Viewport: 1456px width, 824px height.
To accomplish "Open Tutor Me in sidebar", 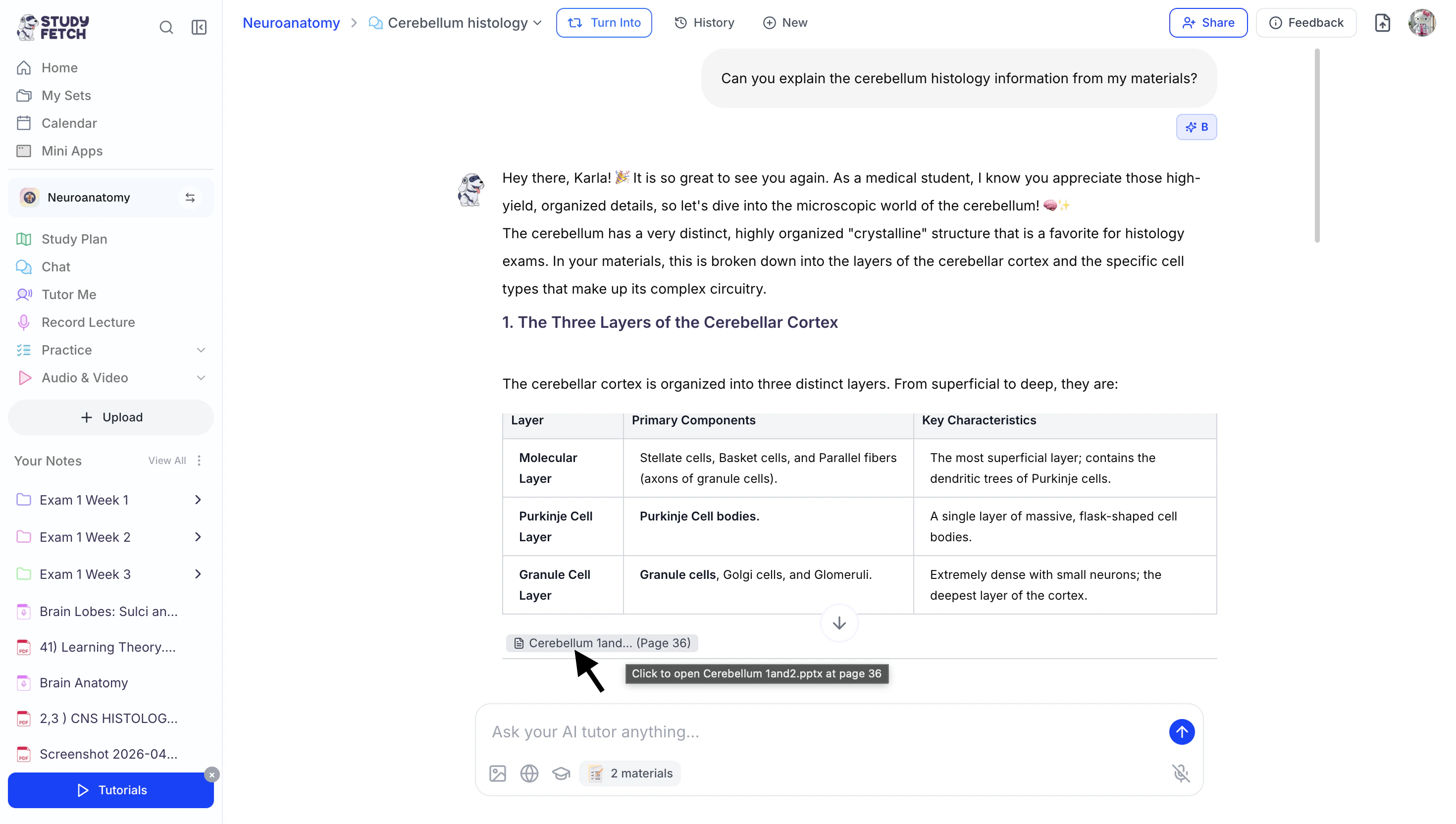I will (68, 294).
